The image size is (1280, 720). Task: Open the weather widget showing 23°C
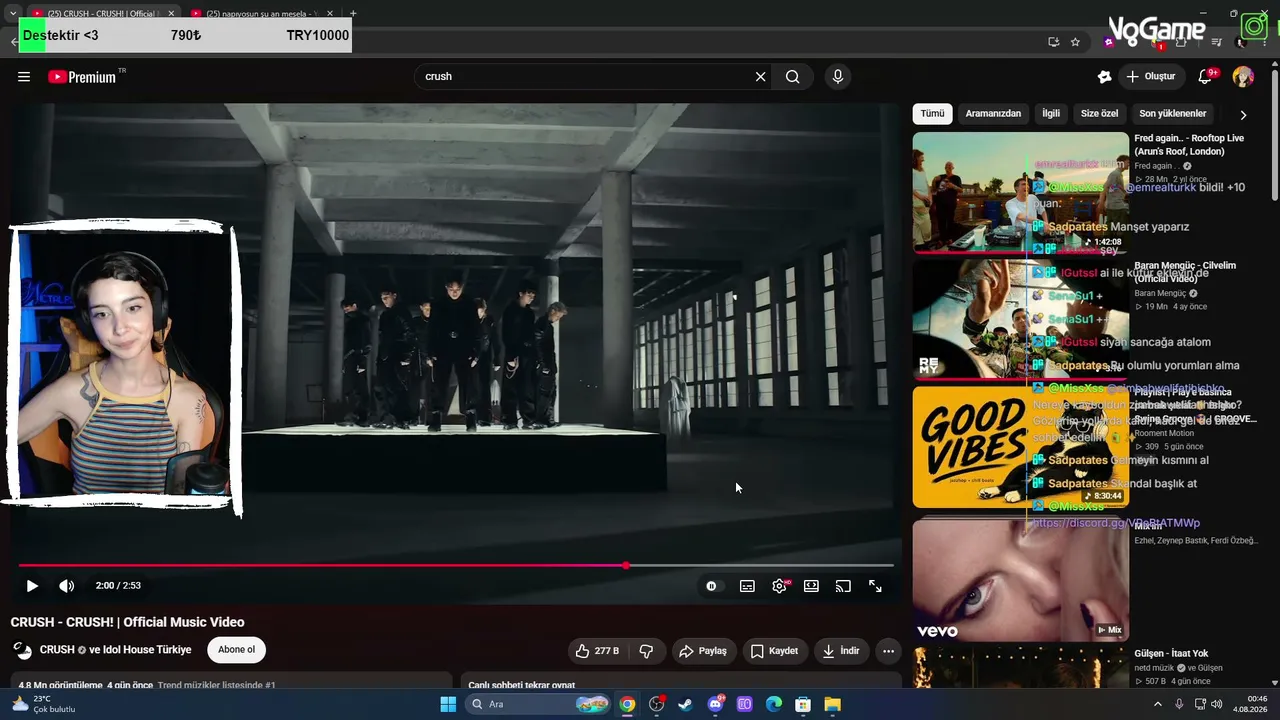(x=43, y=705)
